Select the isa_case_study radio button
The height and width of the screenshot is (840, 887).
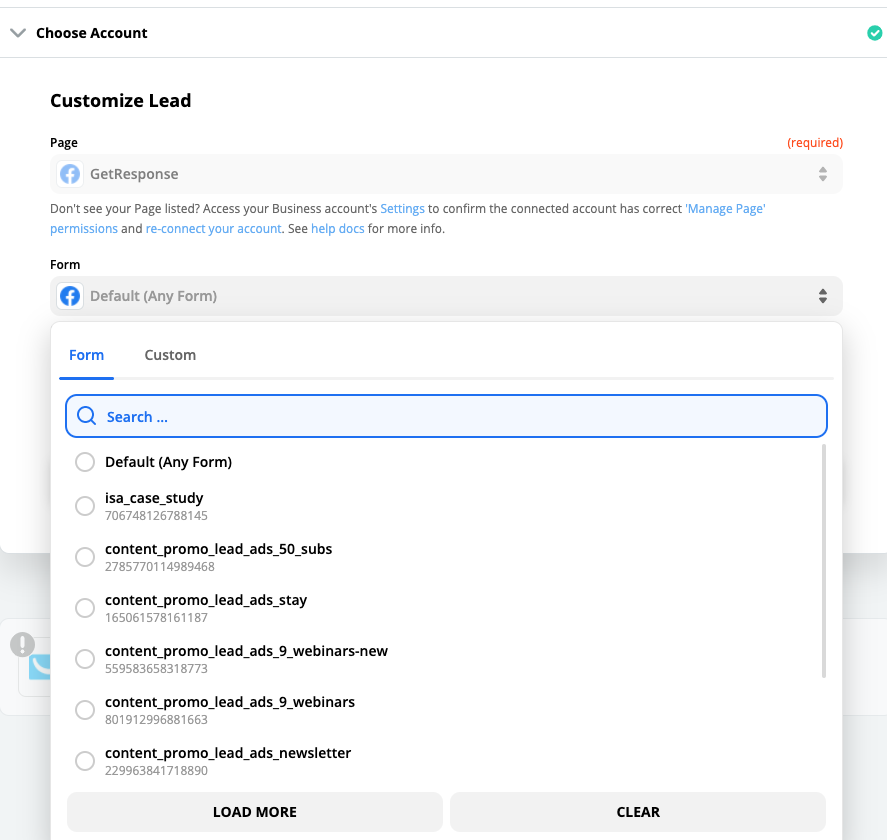pyautogui.click(x=85, y=506)
